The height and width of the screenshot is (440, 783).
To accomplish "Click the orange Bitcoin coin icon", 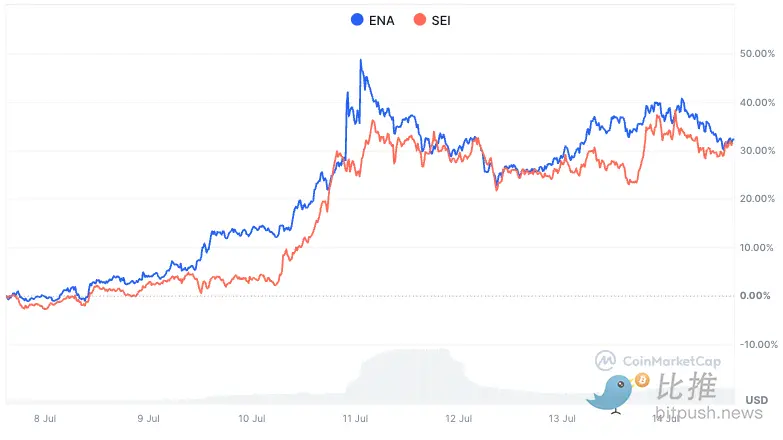I will pos(642,380).
